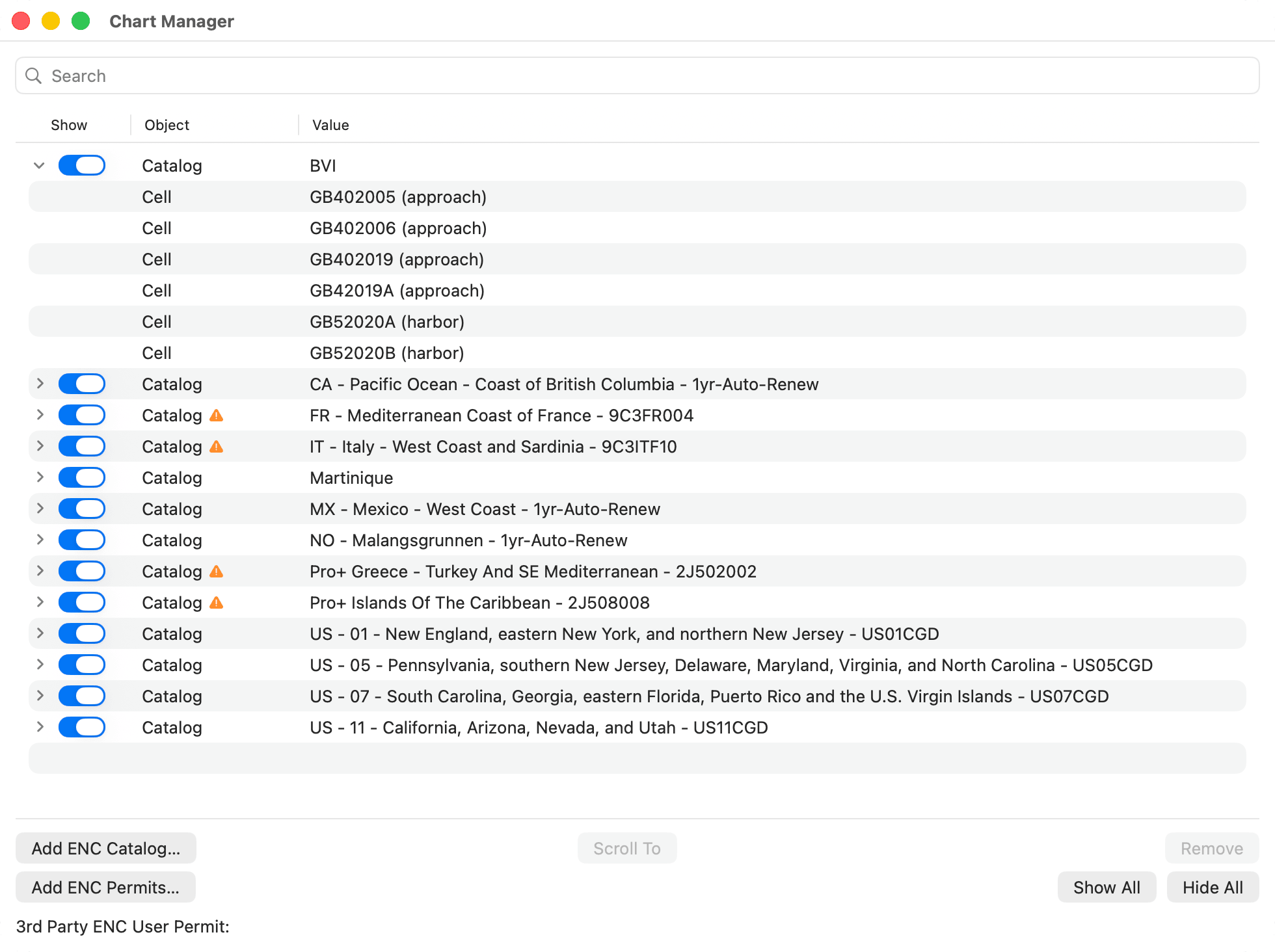
Task: Click the Scroll To button
Action: click(x=627, y=849)
